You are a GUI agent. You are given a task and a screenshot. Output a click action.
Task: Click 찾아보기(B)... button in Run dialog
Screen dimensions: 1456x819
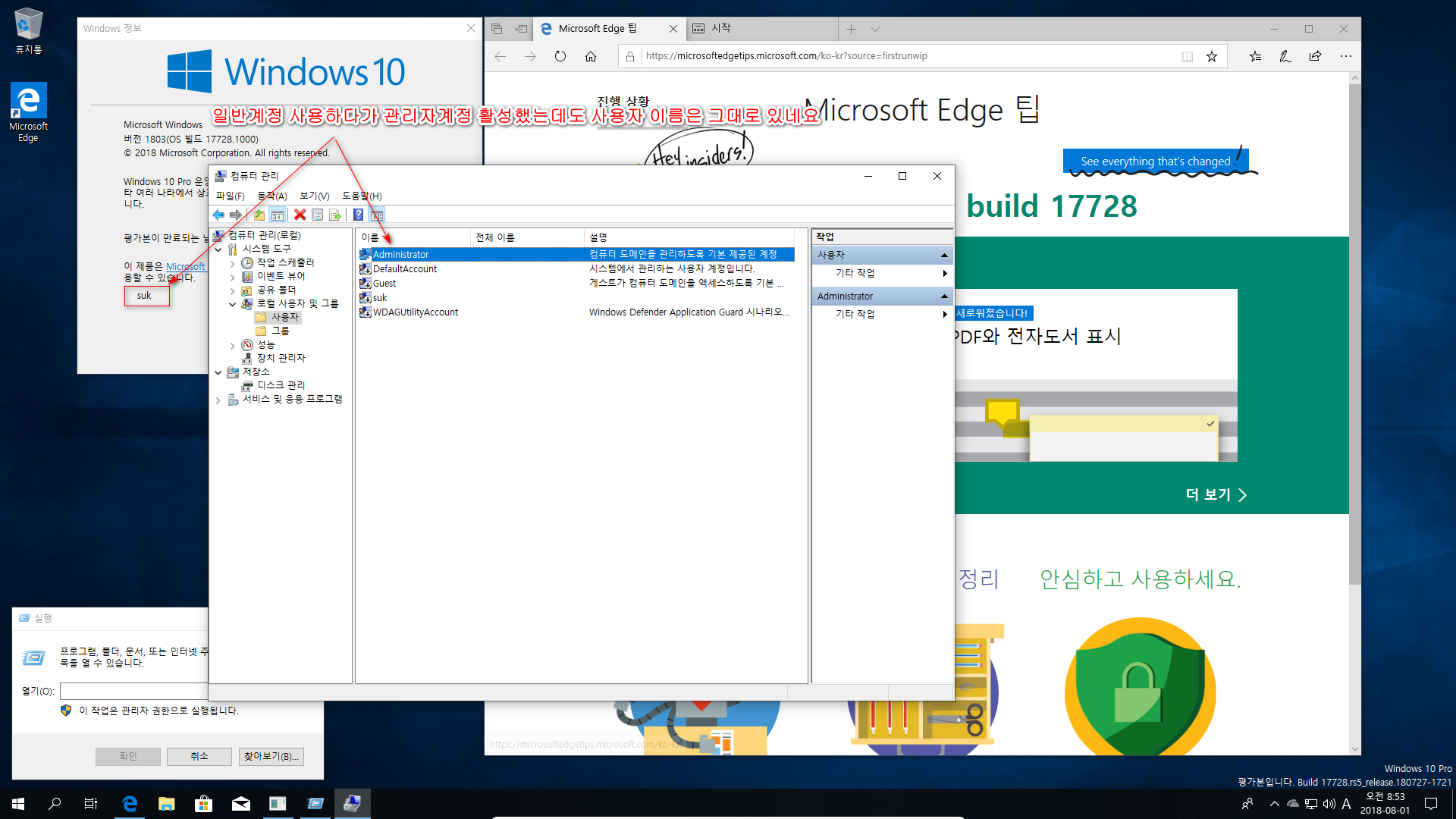[x=271, y=757]
